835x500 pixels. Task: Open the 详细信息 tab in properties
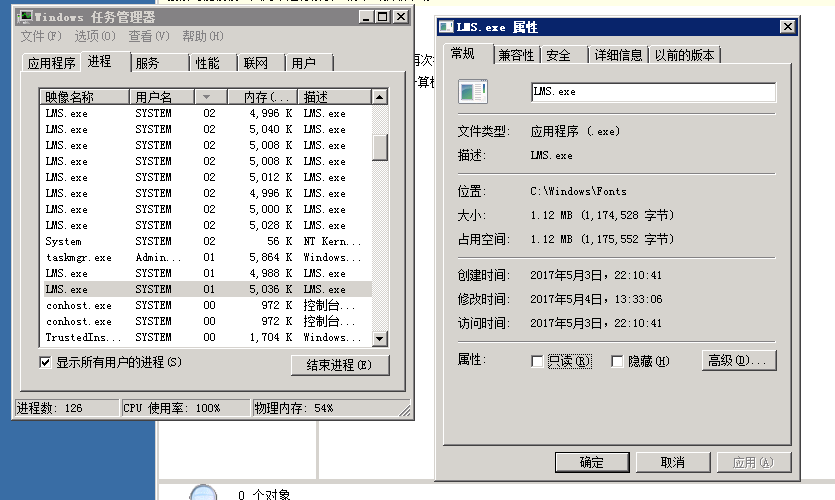618,55
